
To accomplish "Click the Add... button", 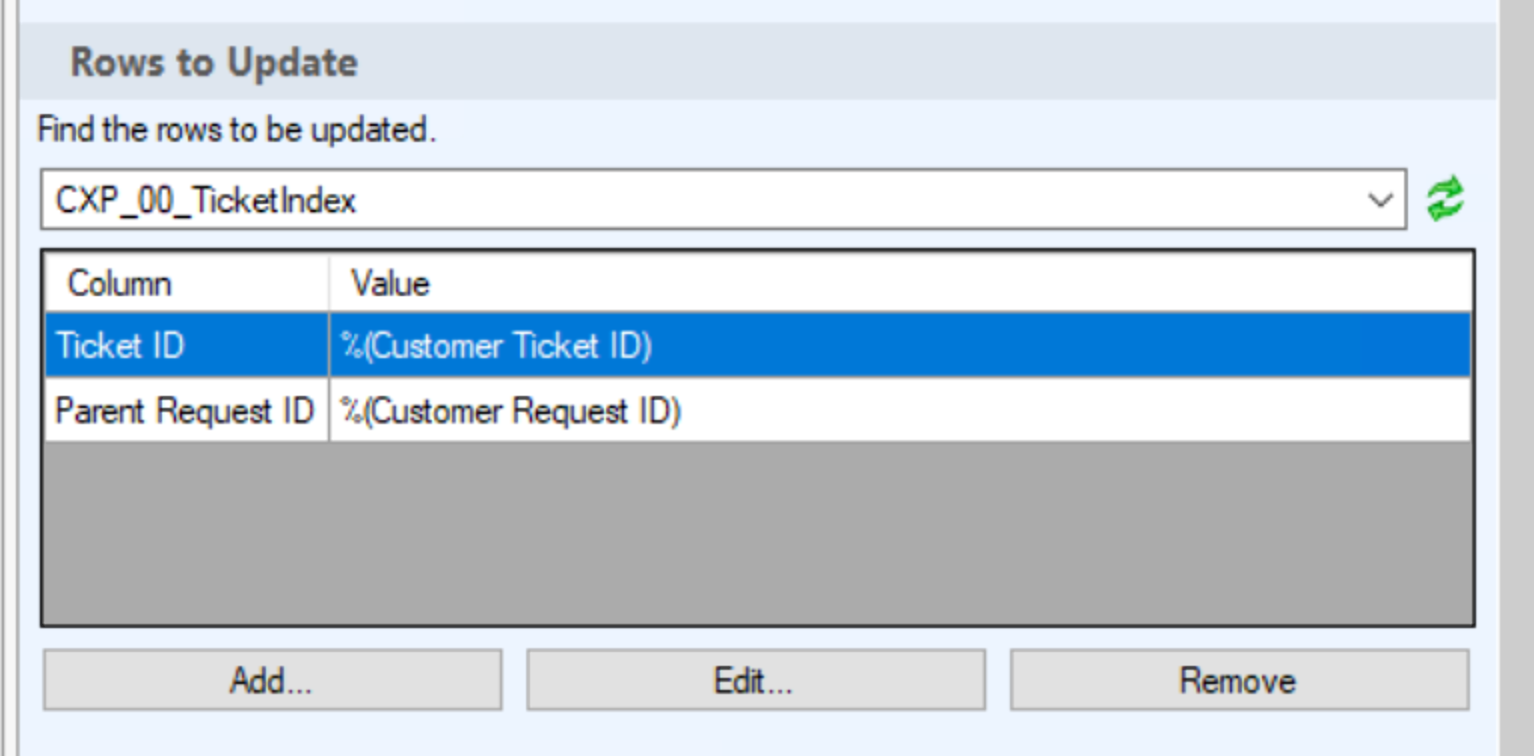I will tap(272, 680).
